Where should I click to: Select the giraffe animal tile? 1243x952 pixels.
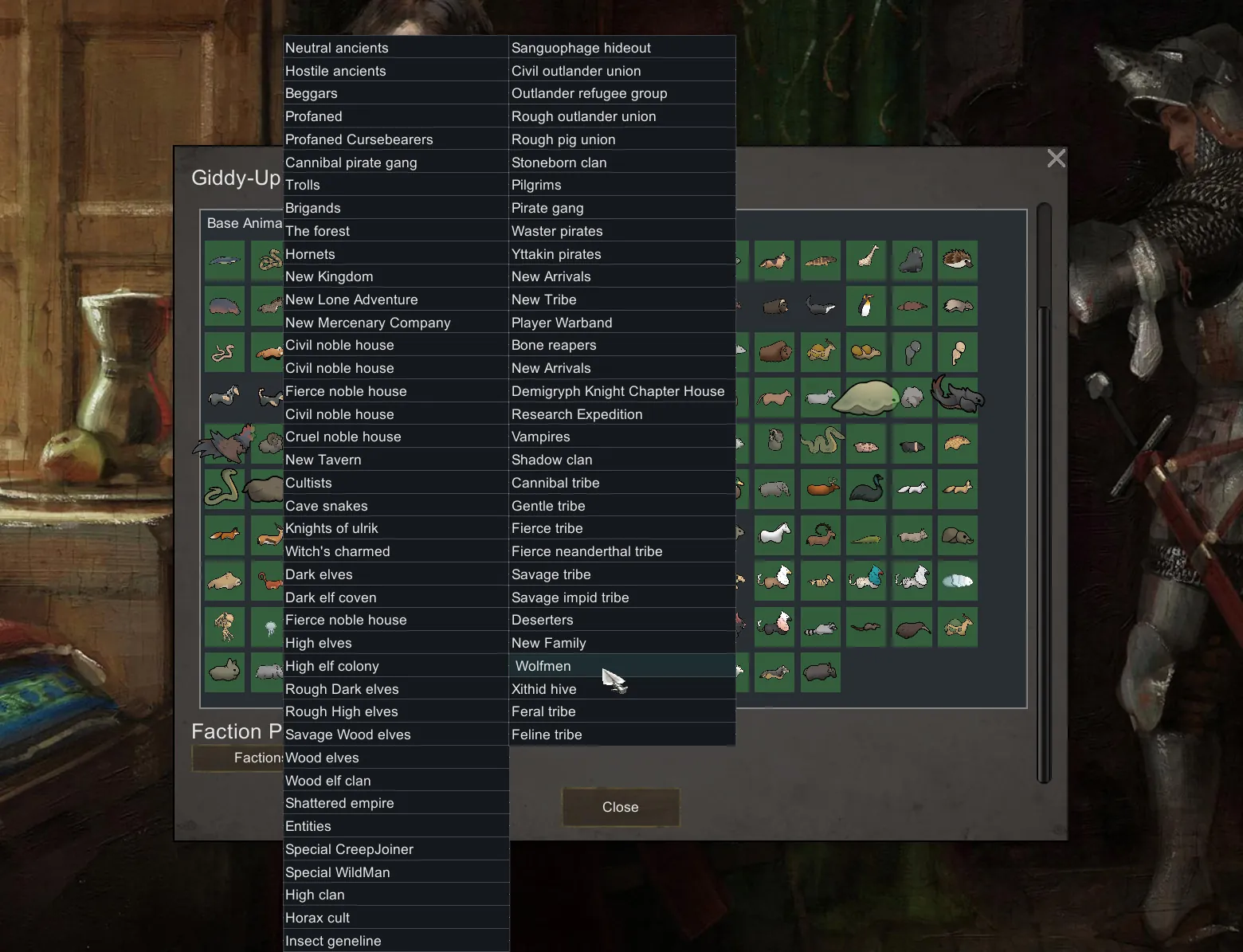point(866,261)
